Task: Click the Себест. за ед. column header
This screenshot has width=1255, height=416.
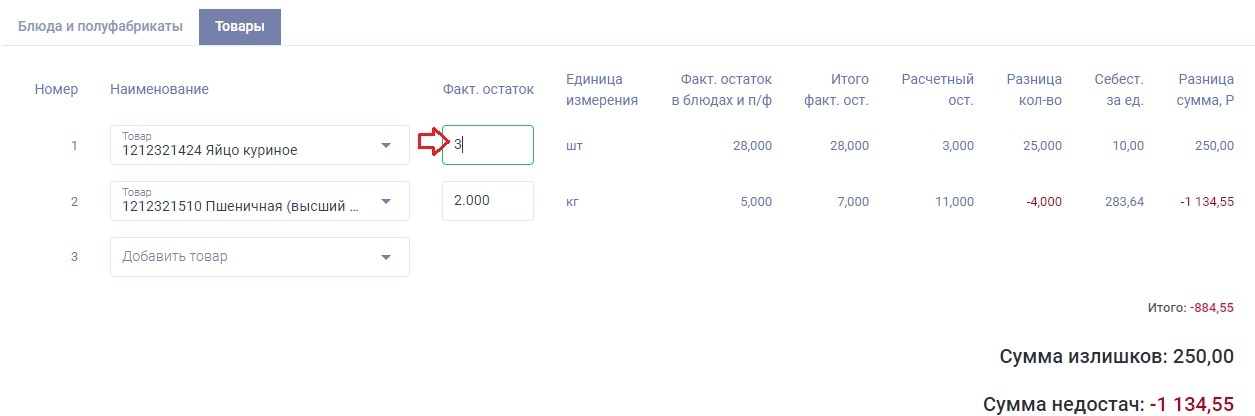Action: tap(1119, 89)
